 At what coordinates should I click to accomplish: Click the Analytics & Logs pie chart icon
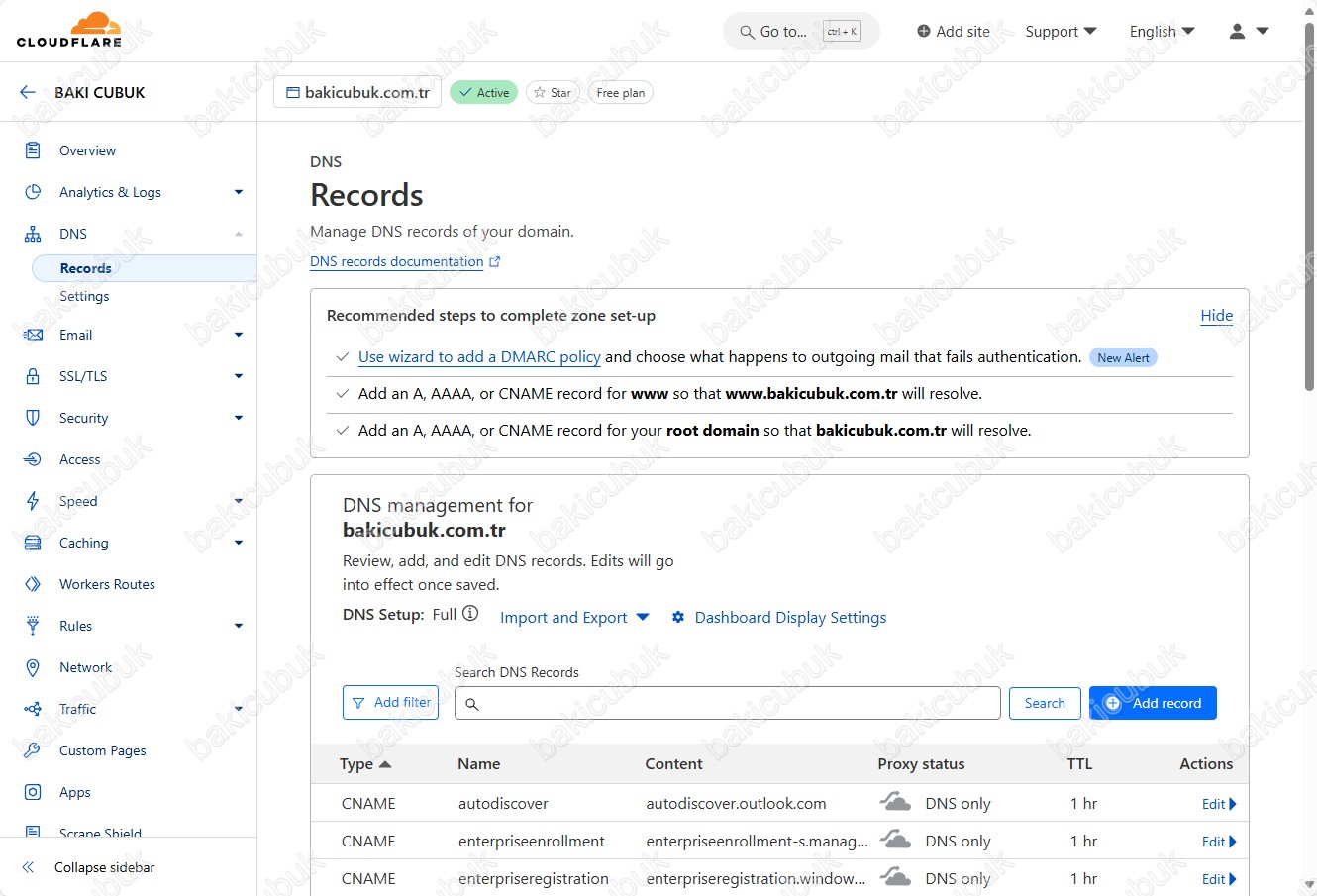[33, 192]
